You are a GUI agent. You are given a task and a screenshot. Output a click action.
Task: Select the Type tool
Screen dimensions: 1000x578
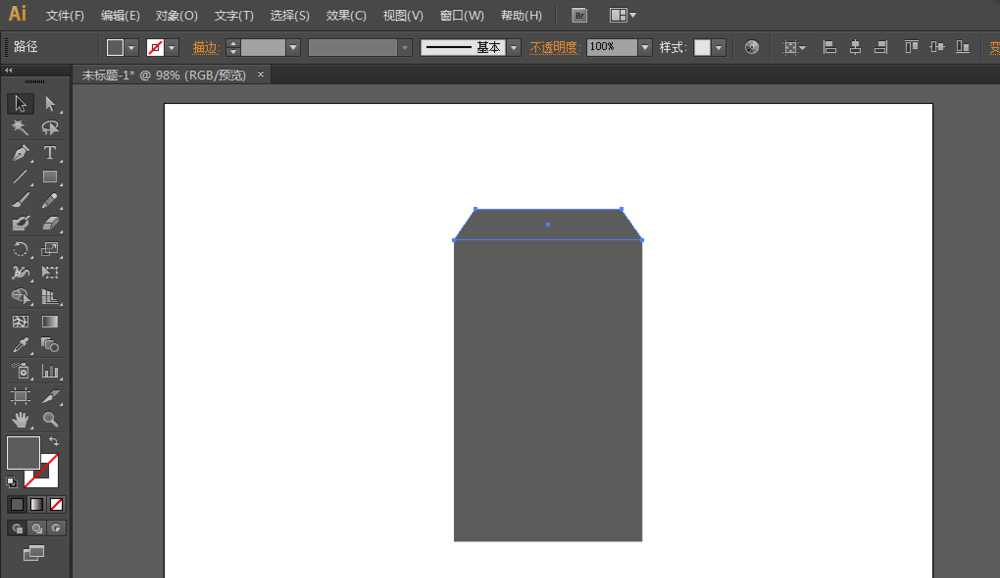(50, 152)
